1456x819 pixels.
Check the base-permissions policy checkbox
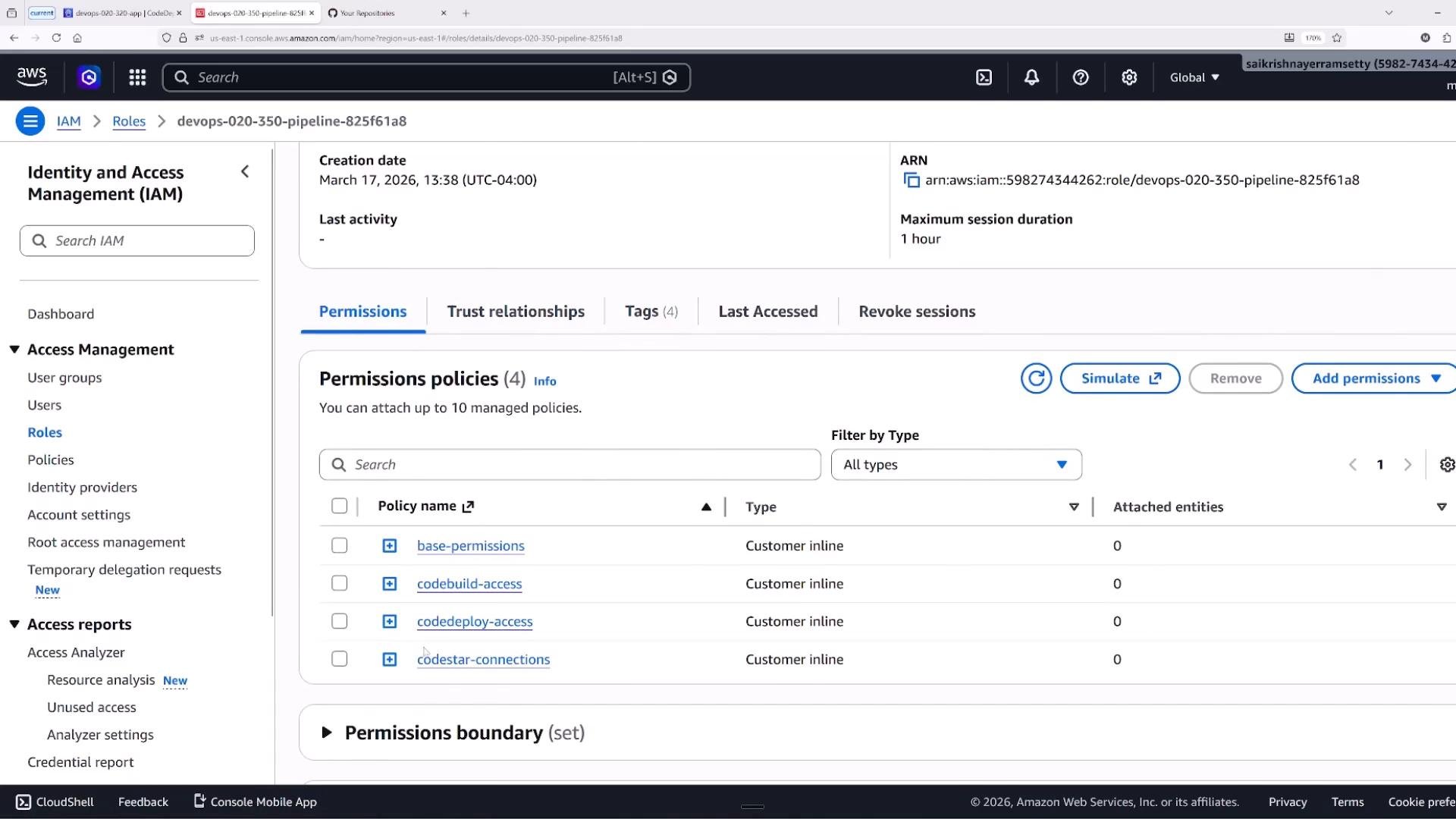340,546
